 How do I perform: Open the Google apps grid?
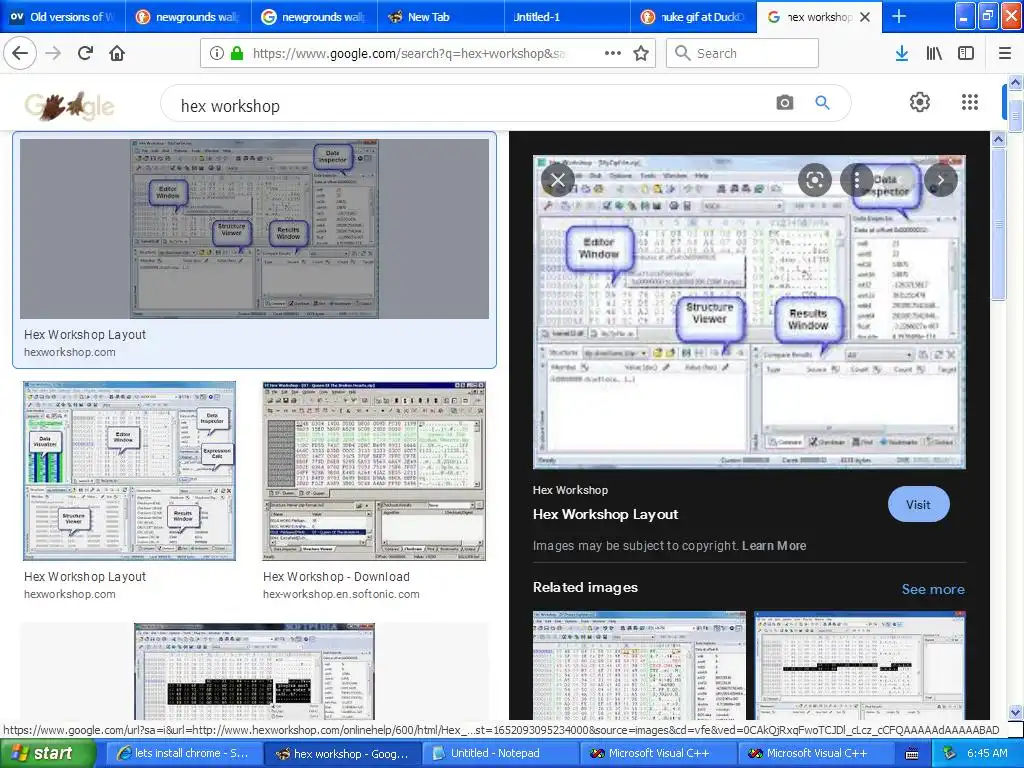[970, 102]
